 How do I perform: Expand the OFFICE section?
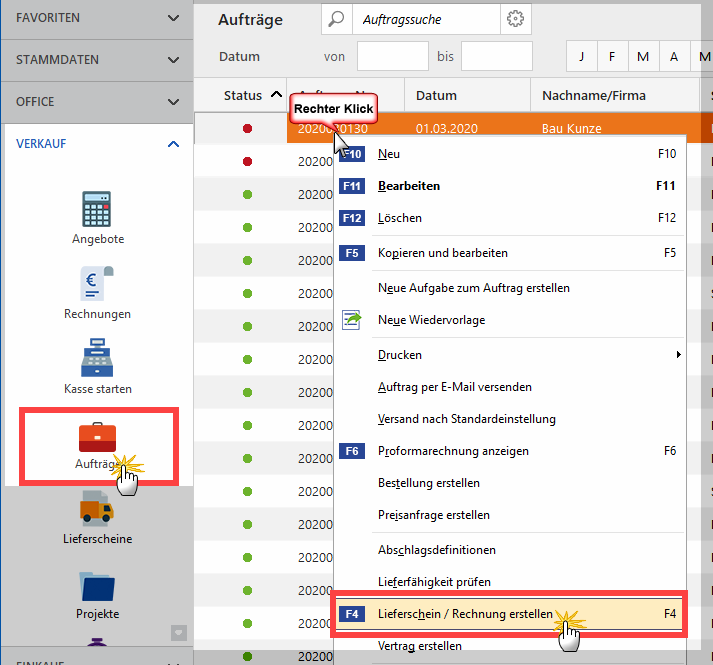97,102
